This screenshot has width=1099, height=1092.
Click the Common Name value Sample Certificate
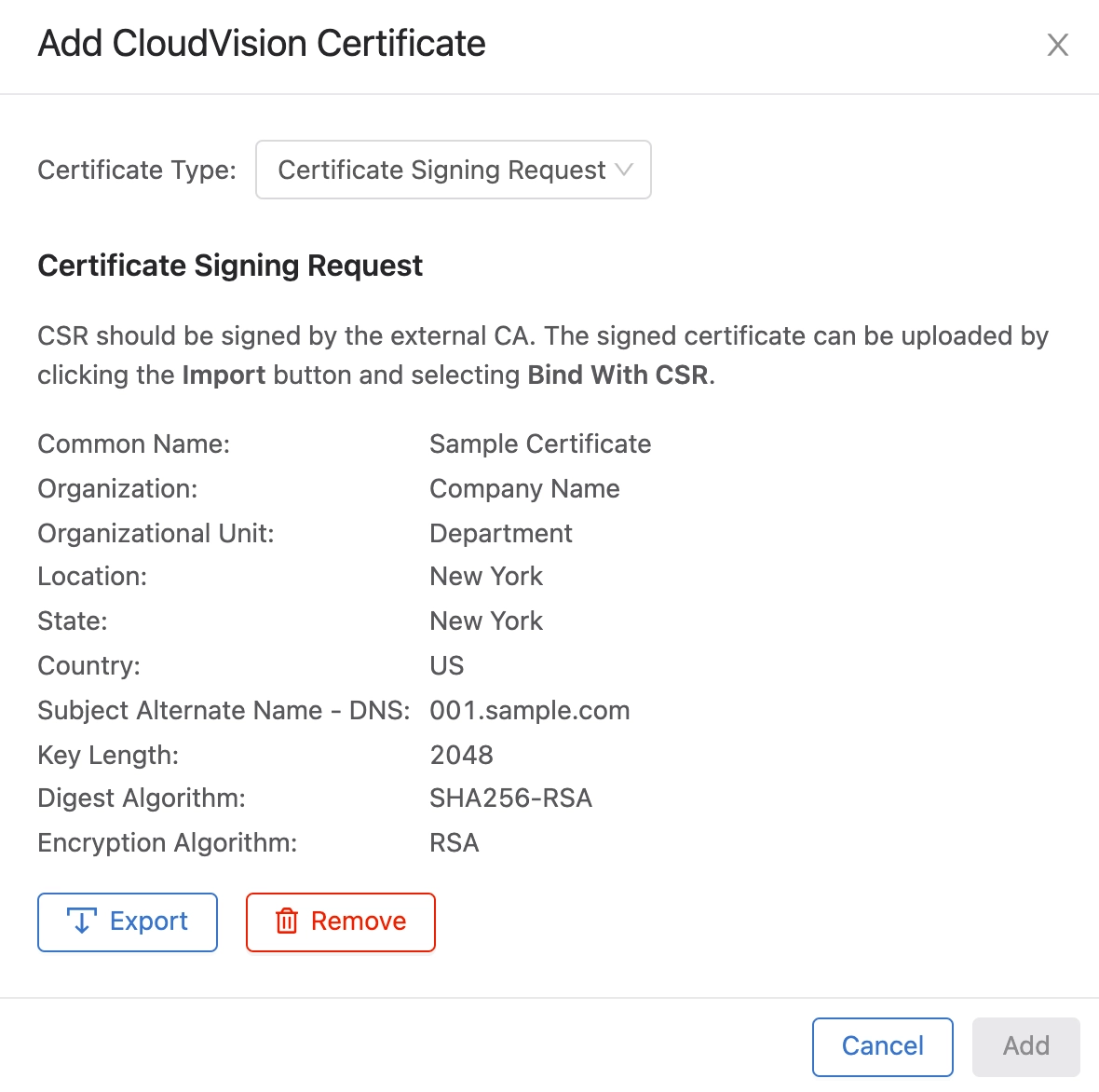coord(540,444)
